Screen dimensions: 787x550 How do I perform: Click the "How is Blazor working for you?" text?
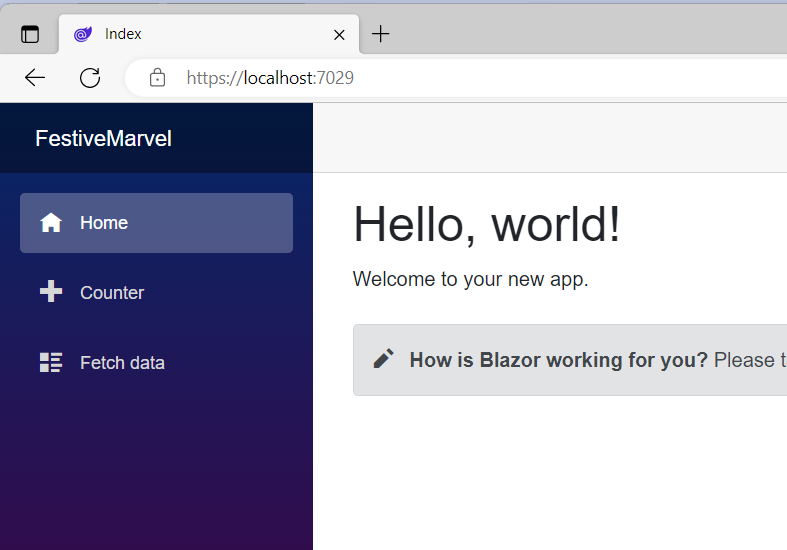coord(558,360)
